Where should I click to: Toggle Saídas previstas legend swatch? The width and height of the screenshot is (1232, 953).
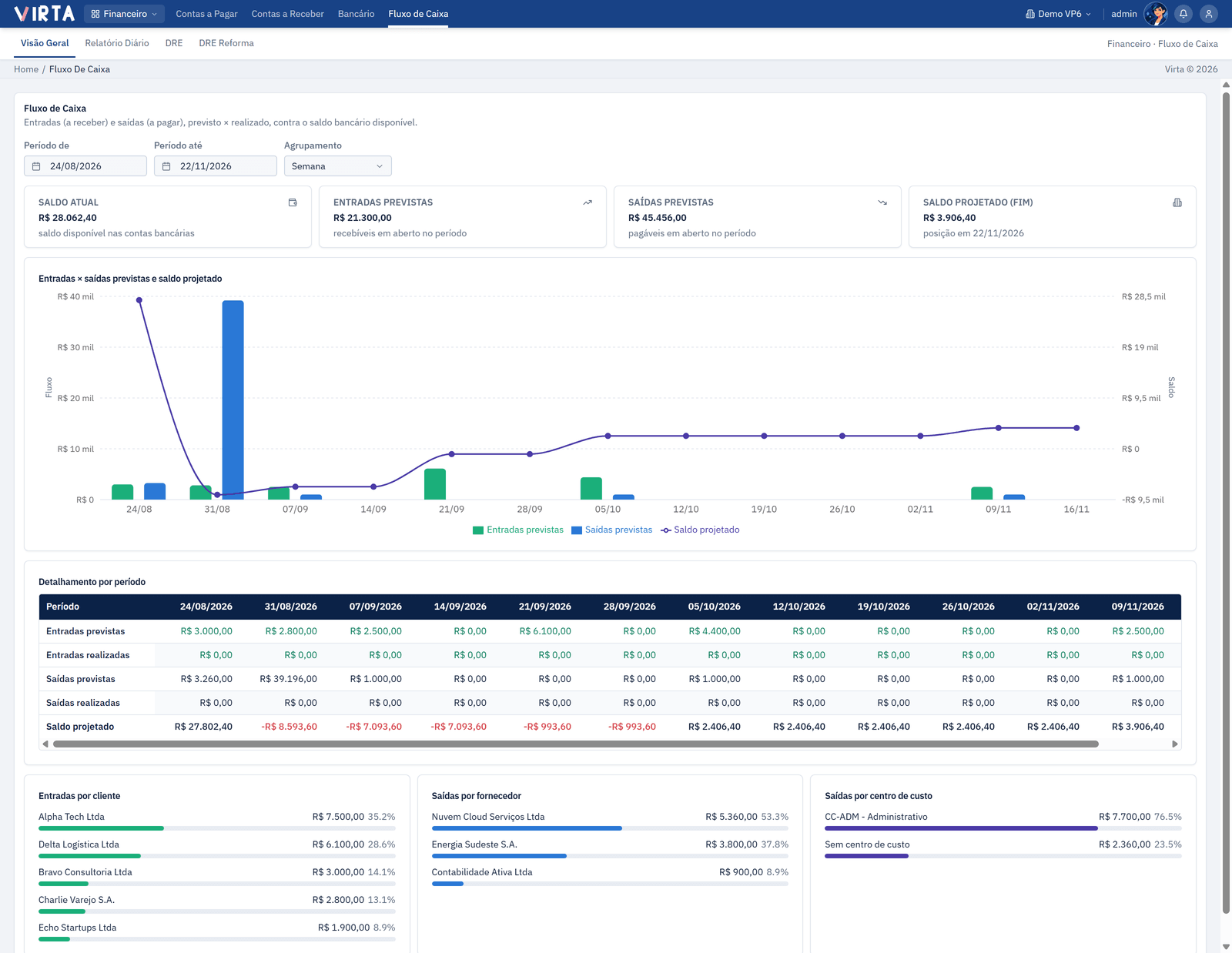(577, 530)
